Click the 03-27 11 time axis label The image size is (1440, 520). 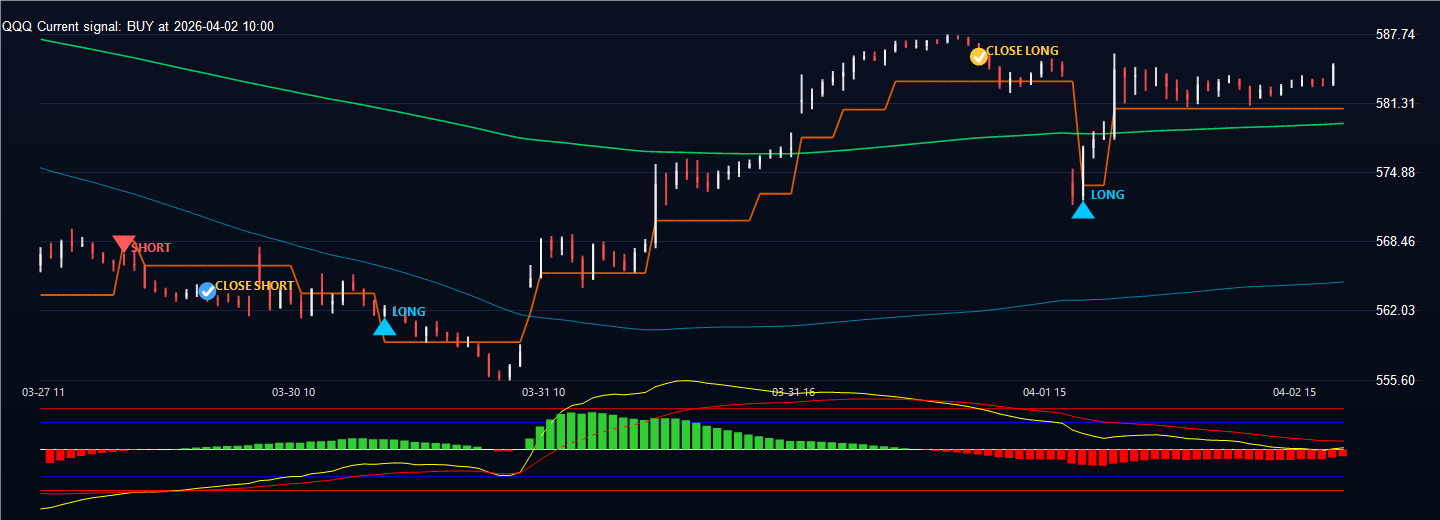(x=43, y=393)
